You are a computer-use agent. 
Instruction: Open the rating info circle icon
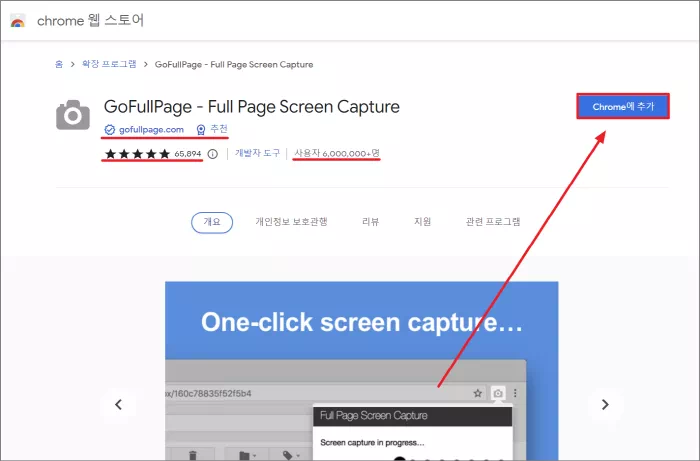click(213, 154)
